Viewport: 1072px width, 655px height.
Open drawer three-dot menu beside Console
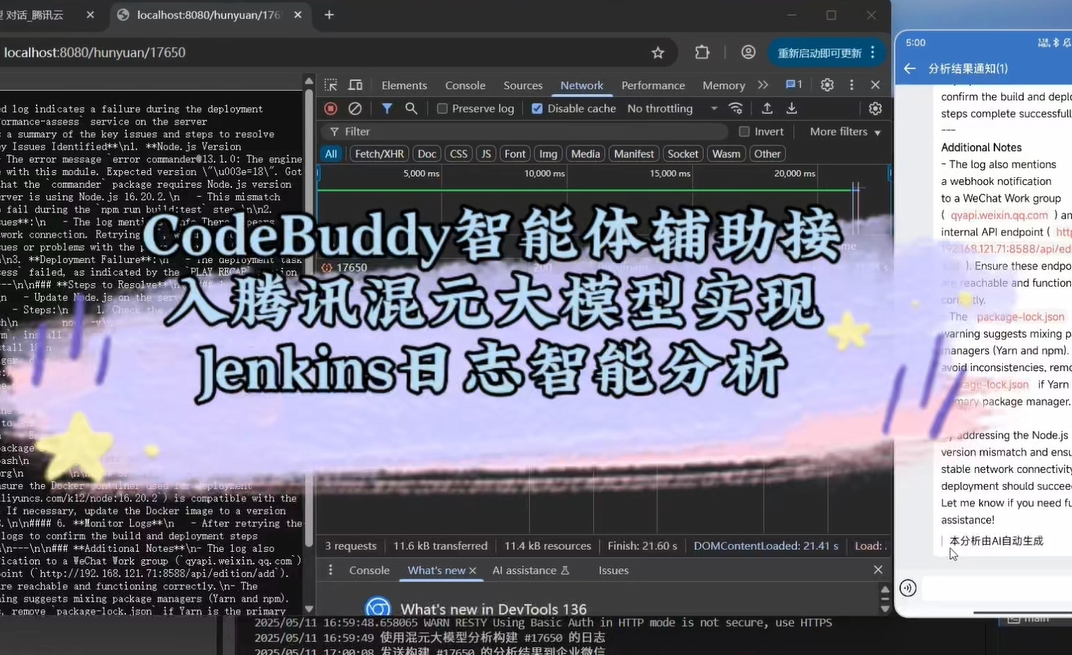coord(330,570)
